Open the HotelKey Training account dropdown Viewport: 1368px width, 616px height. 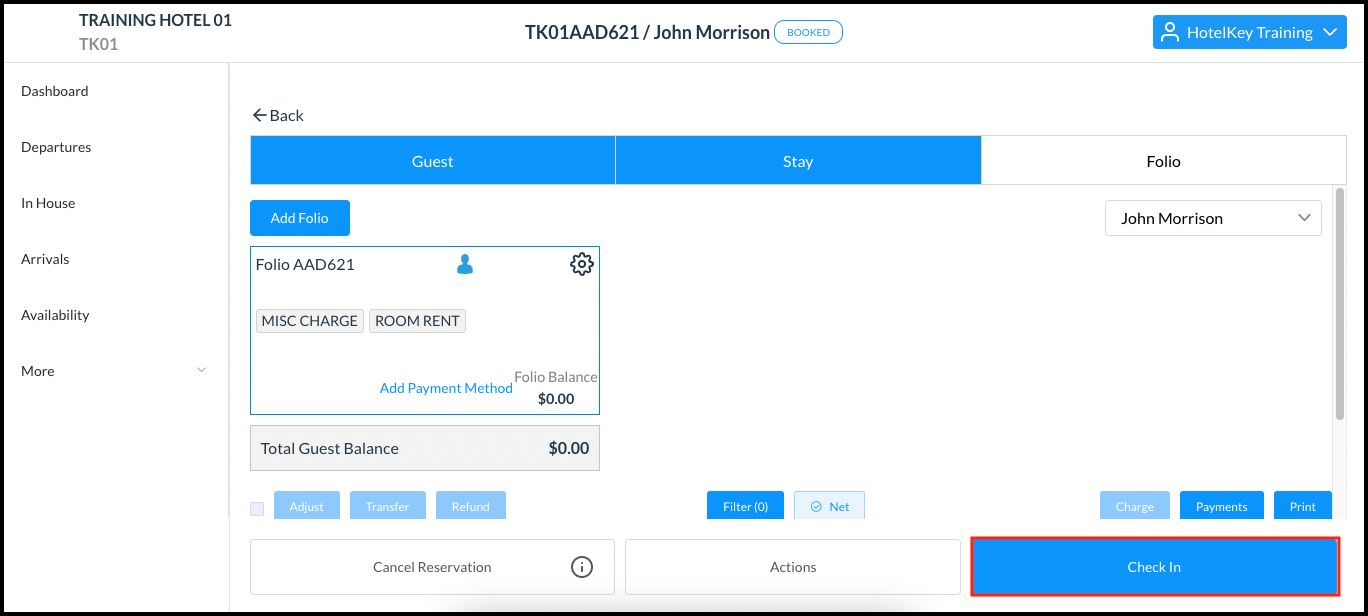1249,31
